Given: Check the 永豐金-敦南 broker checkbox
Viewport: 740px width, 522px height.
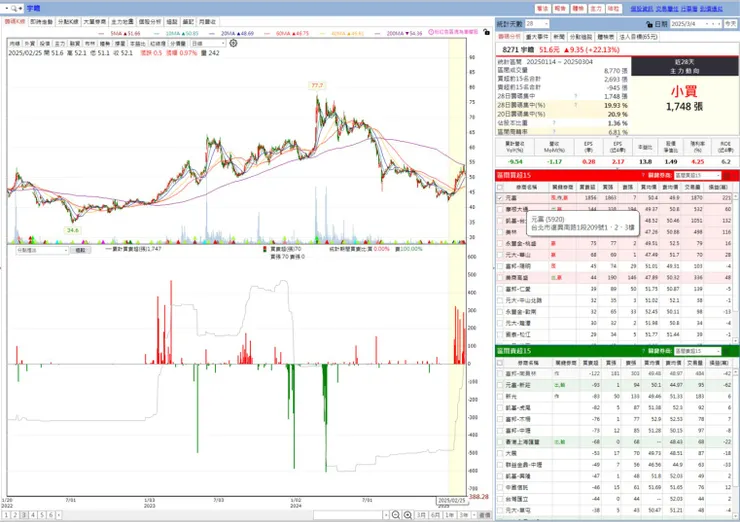Looking at the screenshot, I should pyautogui.click(x=500, y=312).
